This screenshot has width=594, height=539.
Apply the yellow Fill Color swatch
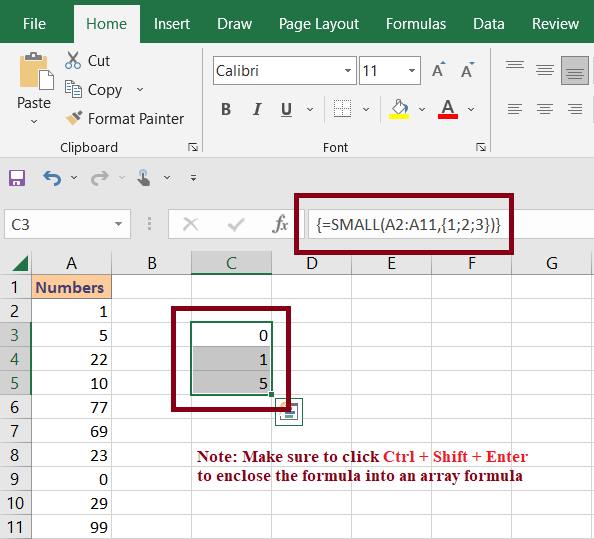point(399,109)
